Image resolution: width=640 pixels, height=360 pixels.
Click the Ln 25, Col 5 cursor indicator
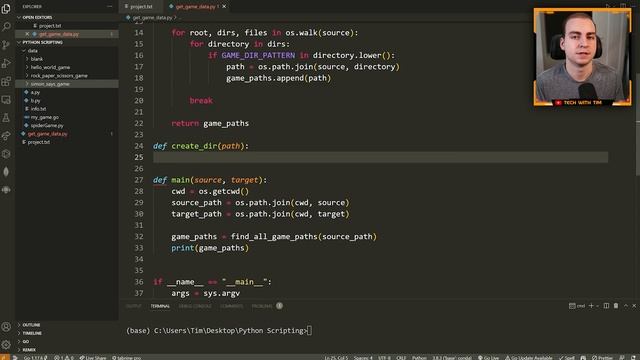pyautogui.click(x=336, y=358)
